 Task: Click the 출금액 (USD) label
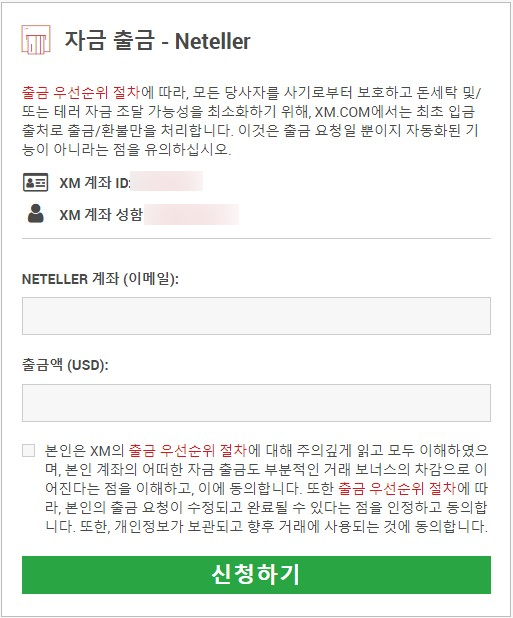[x=65, y=365]
